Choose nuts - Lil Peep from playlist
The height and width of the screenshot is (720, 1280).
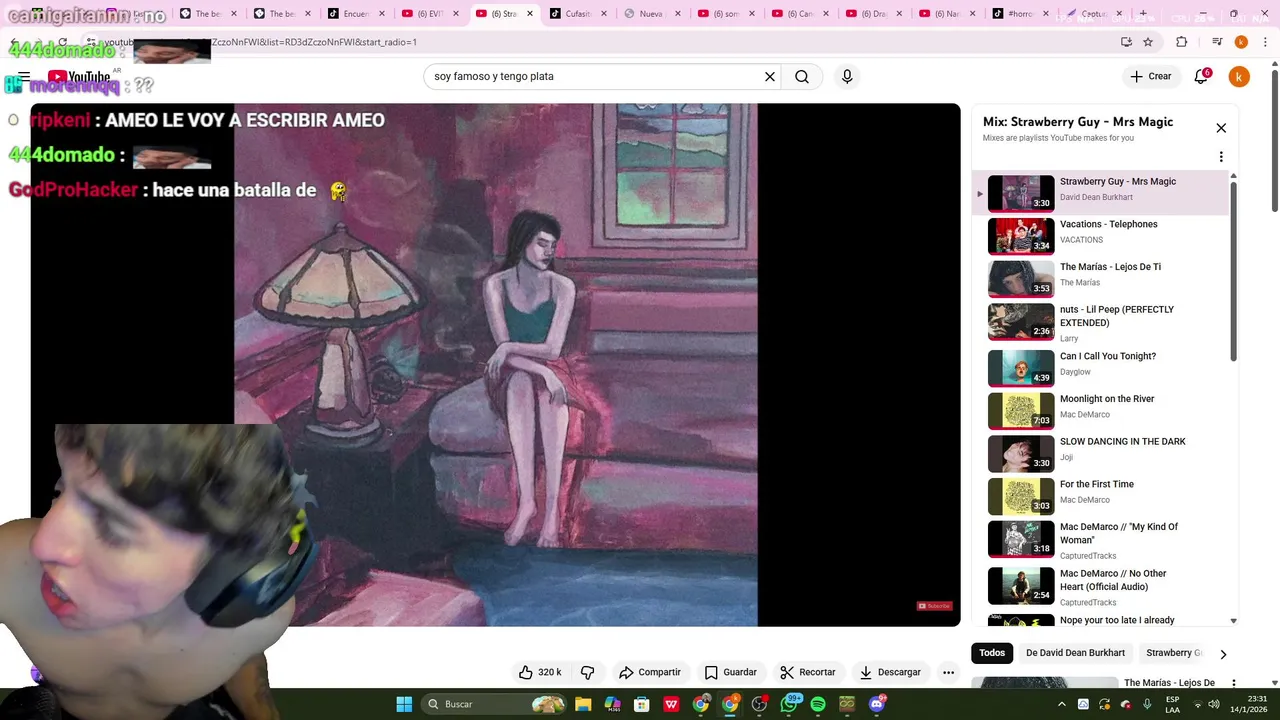tap(1100, 323)
